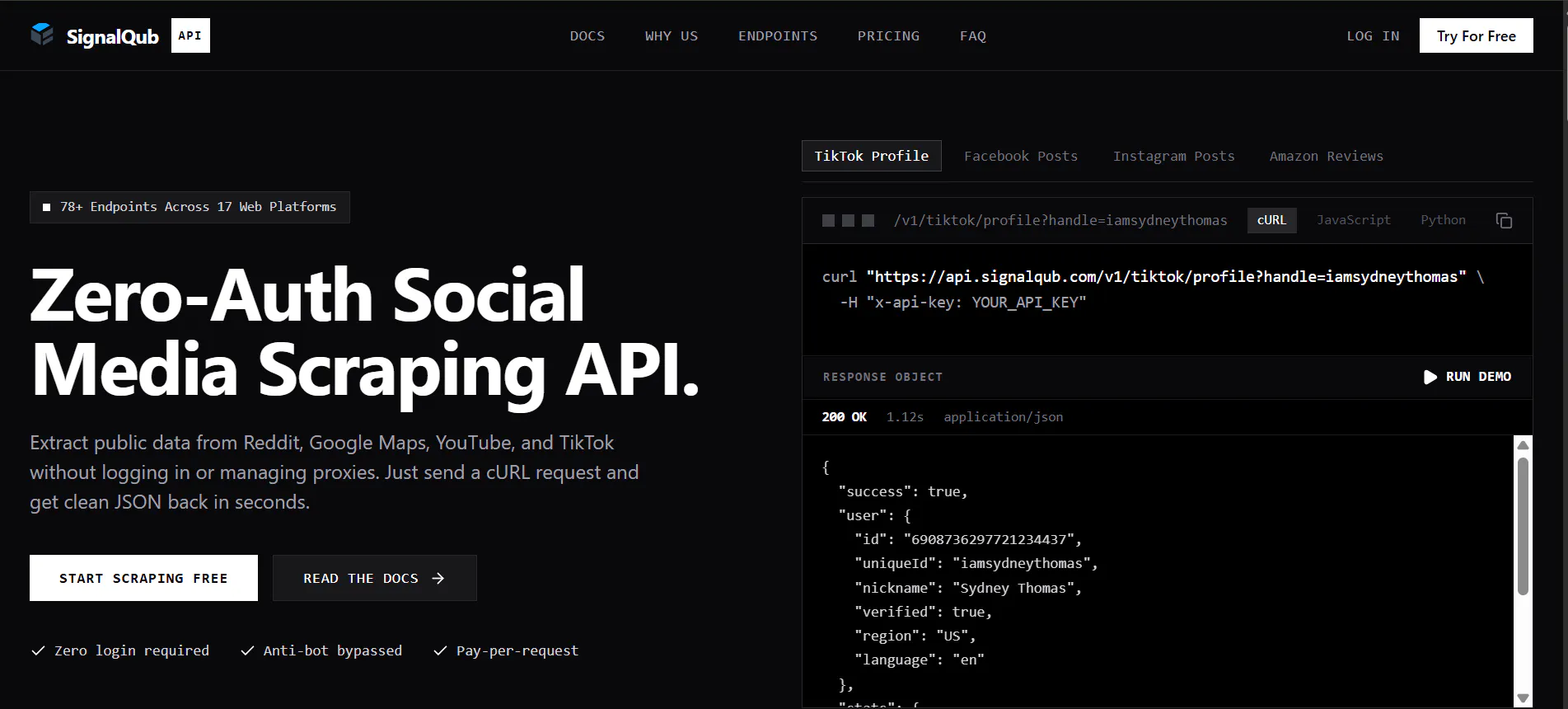Open the PRICING navigation link
The height and width of the screenshot is (709, 1568).
pos(888,36)
